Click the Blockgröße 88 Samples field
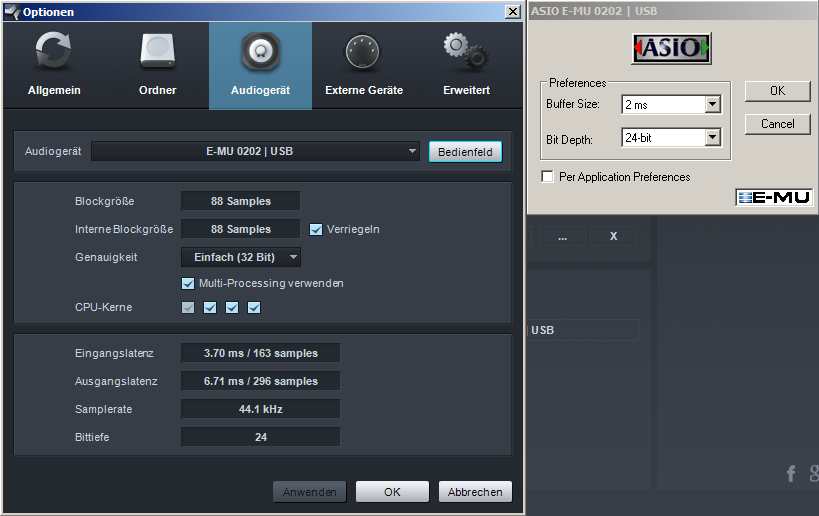Image resolution: width=819 pixels, height=516 pixels. click(241, 201)
